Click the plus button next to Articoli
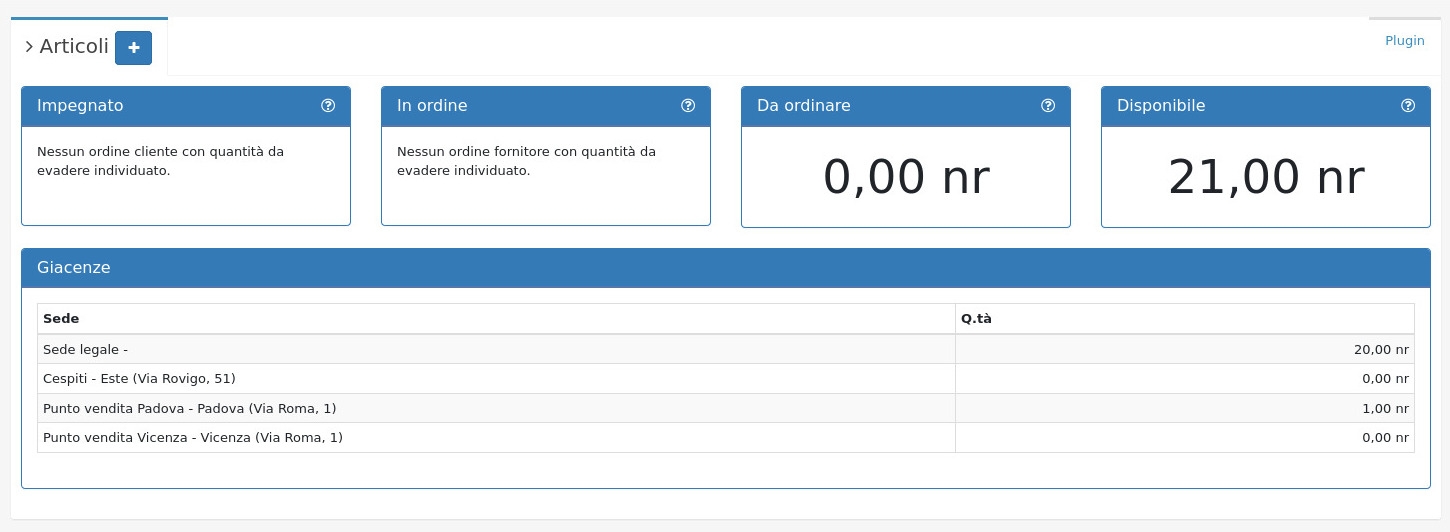This screenshot has width=1450, height=532. pos(133,48)
